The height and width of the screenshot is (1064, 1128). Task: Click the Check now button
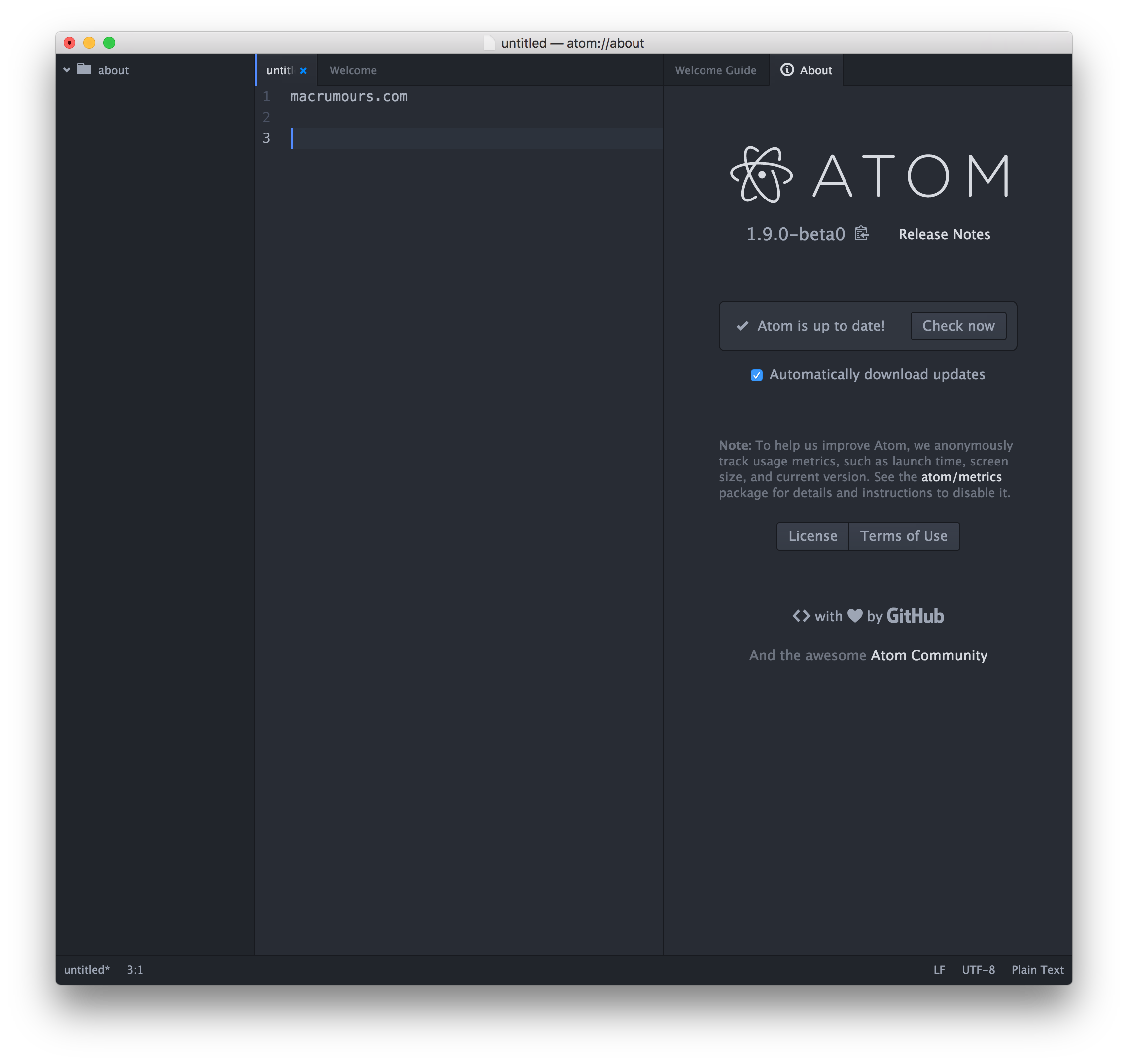(x=958, y=326)
